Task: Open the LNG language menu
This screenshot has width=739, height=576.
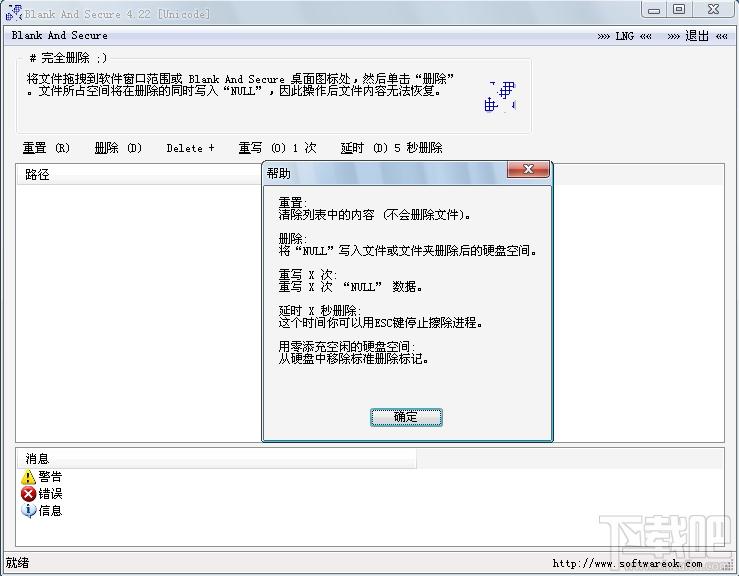Action: [624, 36]
